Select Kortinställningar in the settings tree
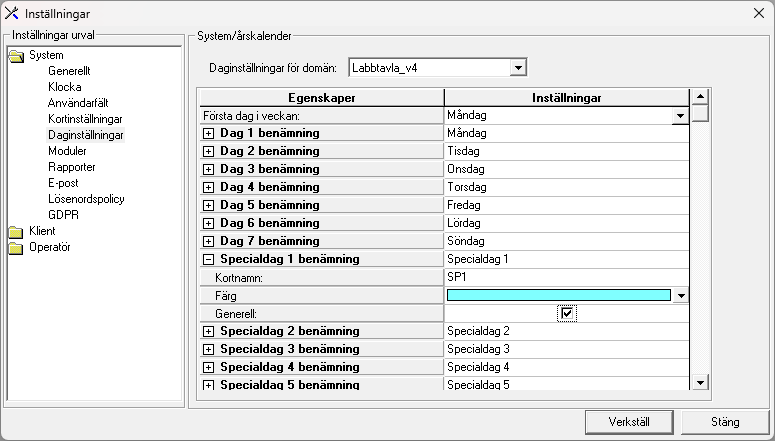The width and height of the screenshot is (775, 441). [x=85, y=119]
